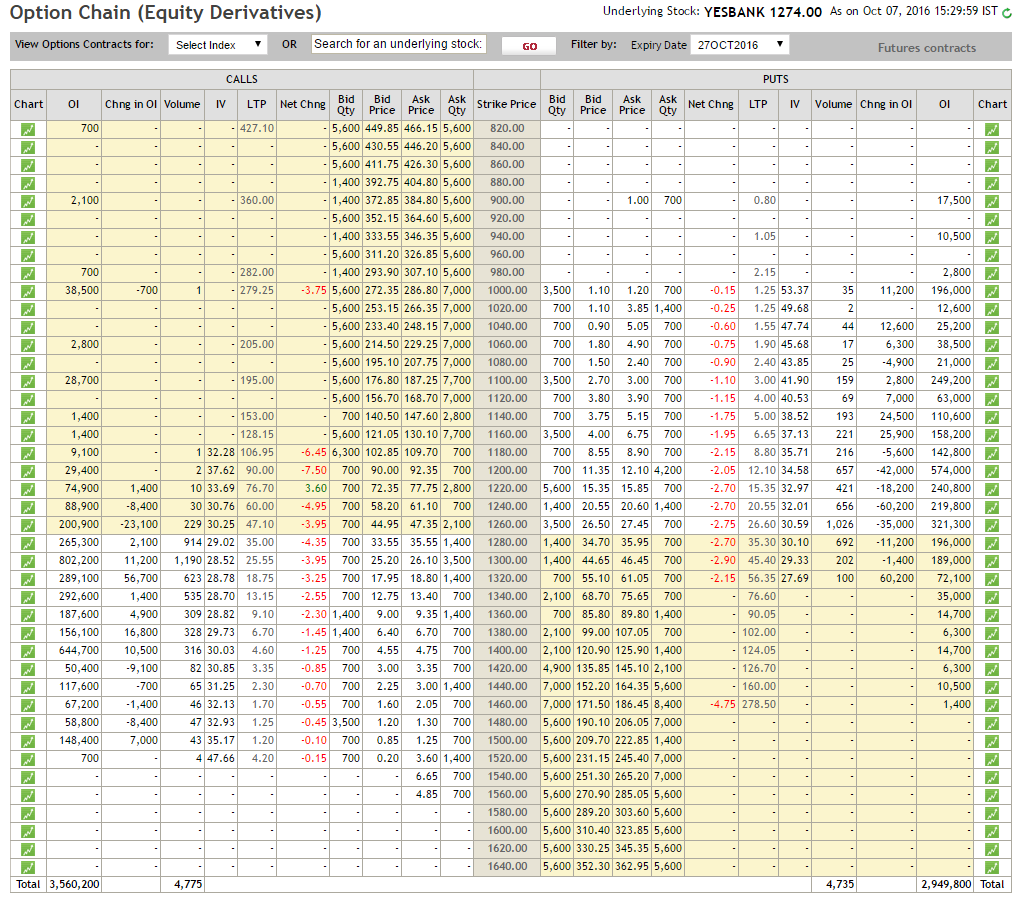Viewport: 1016px width, 898px height.
Task: Click puts ask price 362.95 at strike 1640
Action: (632, 866)
